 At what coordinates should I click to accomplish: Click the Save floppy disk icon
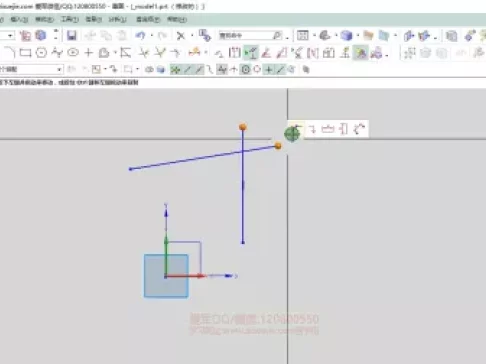click(72, 35)
